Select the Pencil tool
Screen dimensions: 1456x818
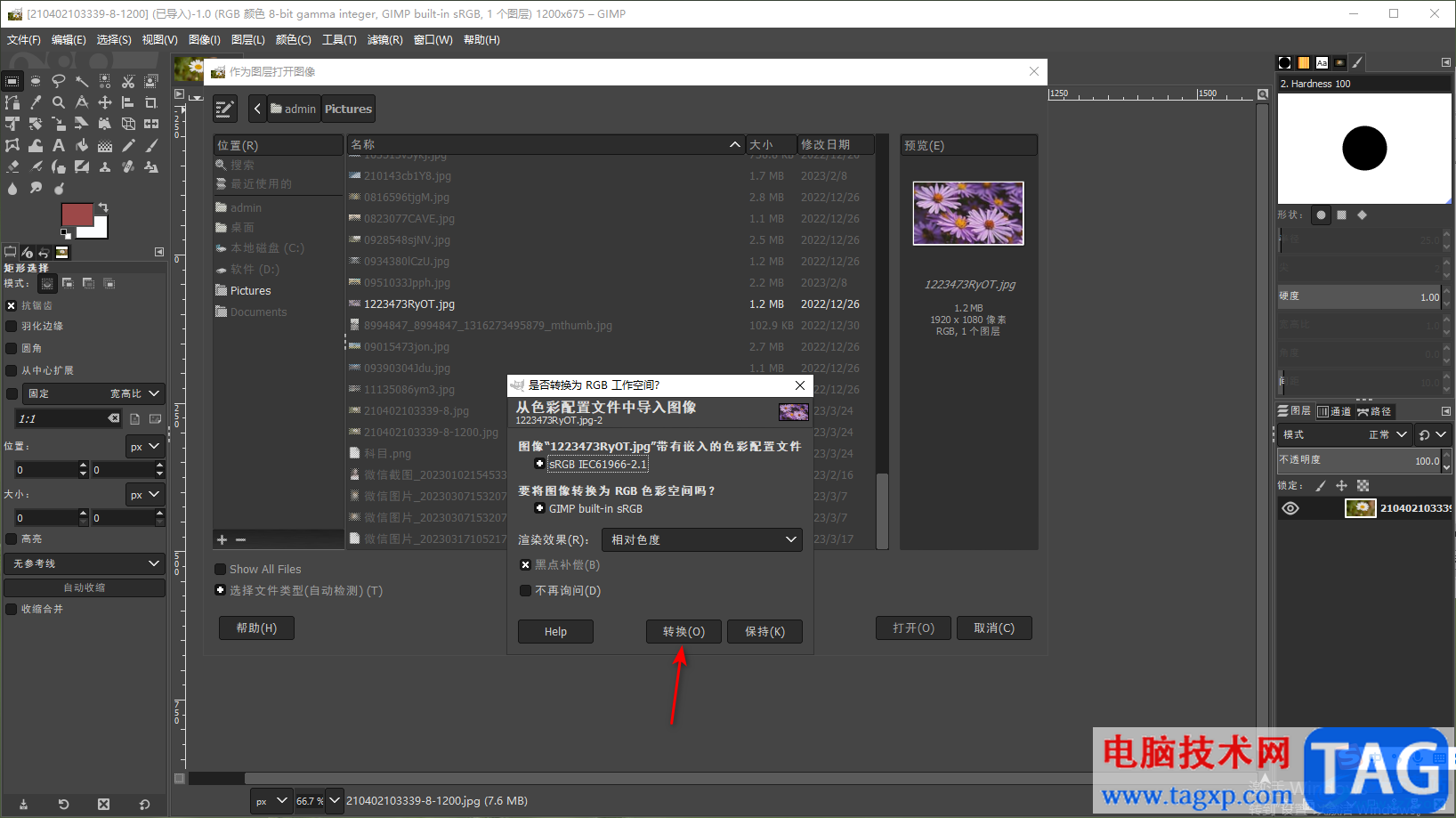pyautogui.click(x=128, y=145)
